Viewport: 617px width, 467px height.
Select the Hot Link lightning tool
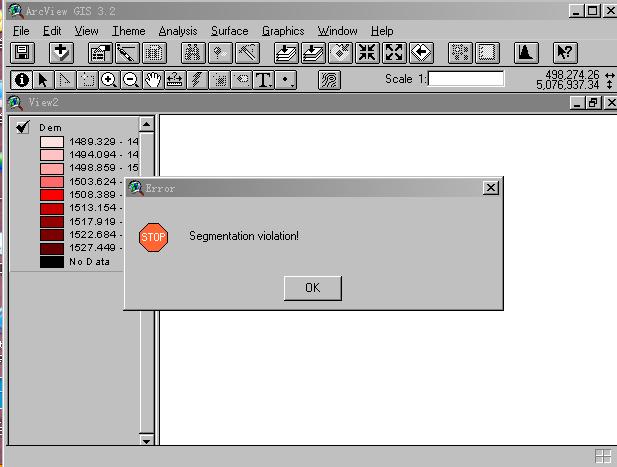(197, 80)
